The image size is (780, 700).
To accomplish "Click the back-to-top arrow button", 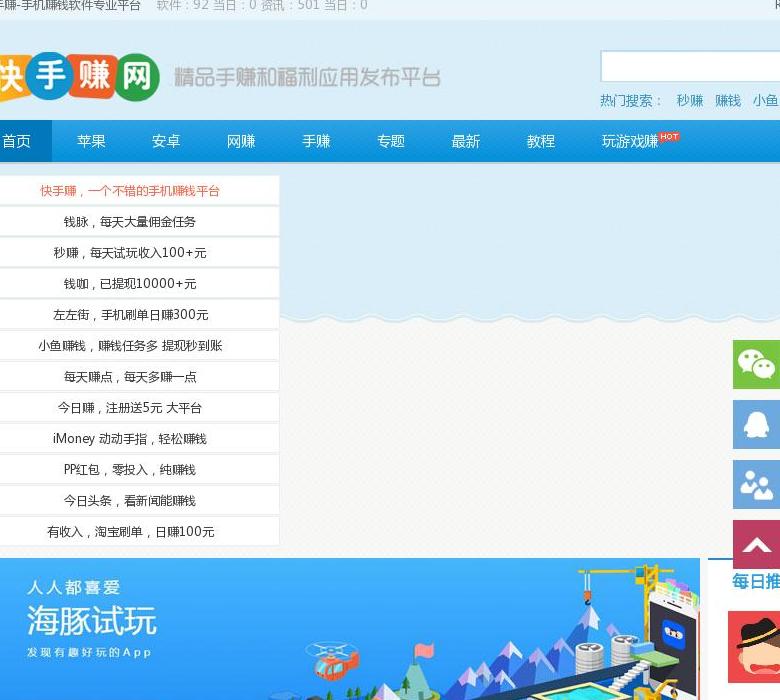I will pyautogui.click(x=756, y=545).
